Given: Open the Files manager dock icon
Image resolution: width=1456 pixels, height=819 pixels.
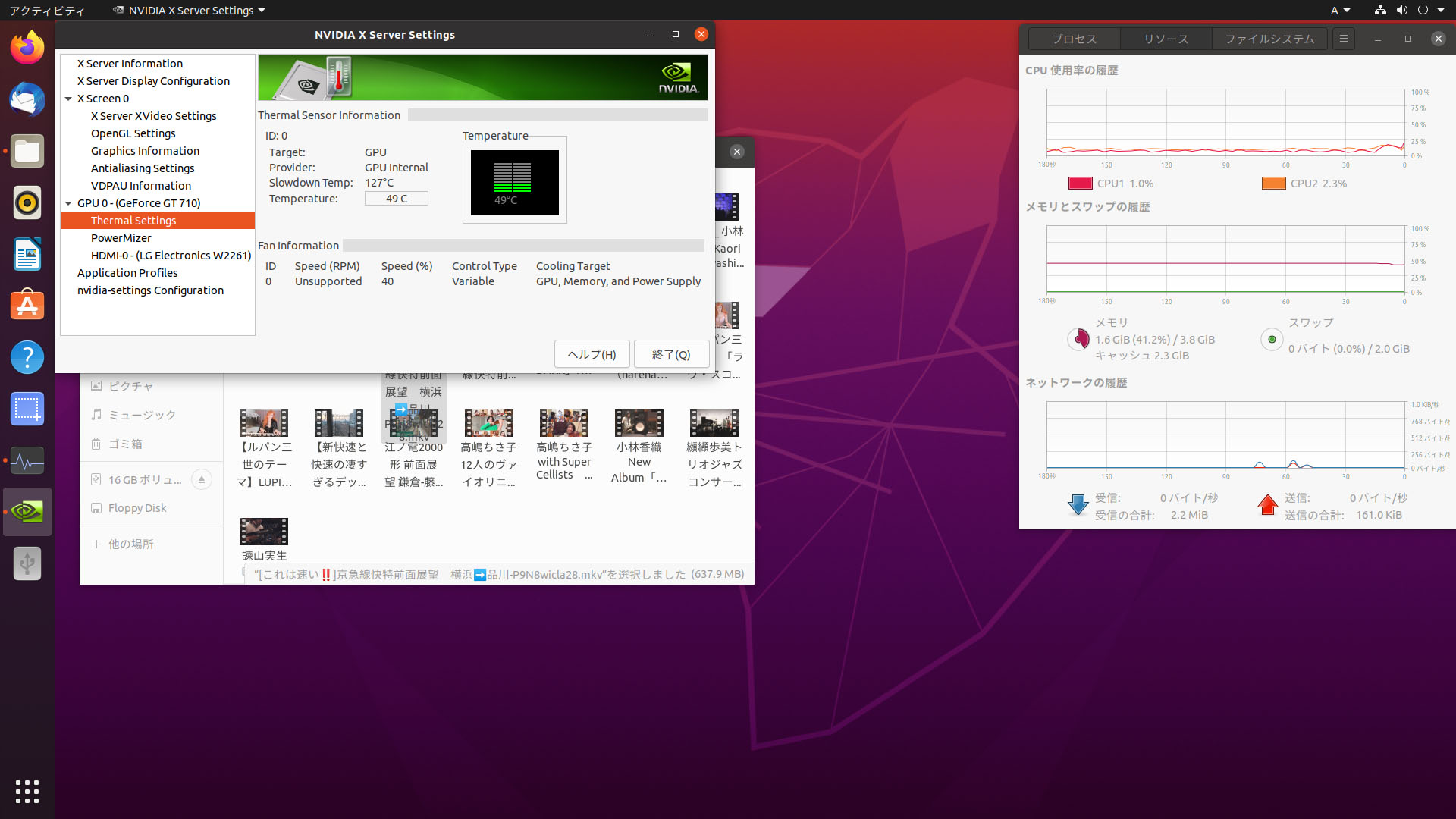Looking at the screenshot, I should [27, 151].
